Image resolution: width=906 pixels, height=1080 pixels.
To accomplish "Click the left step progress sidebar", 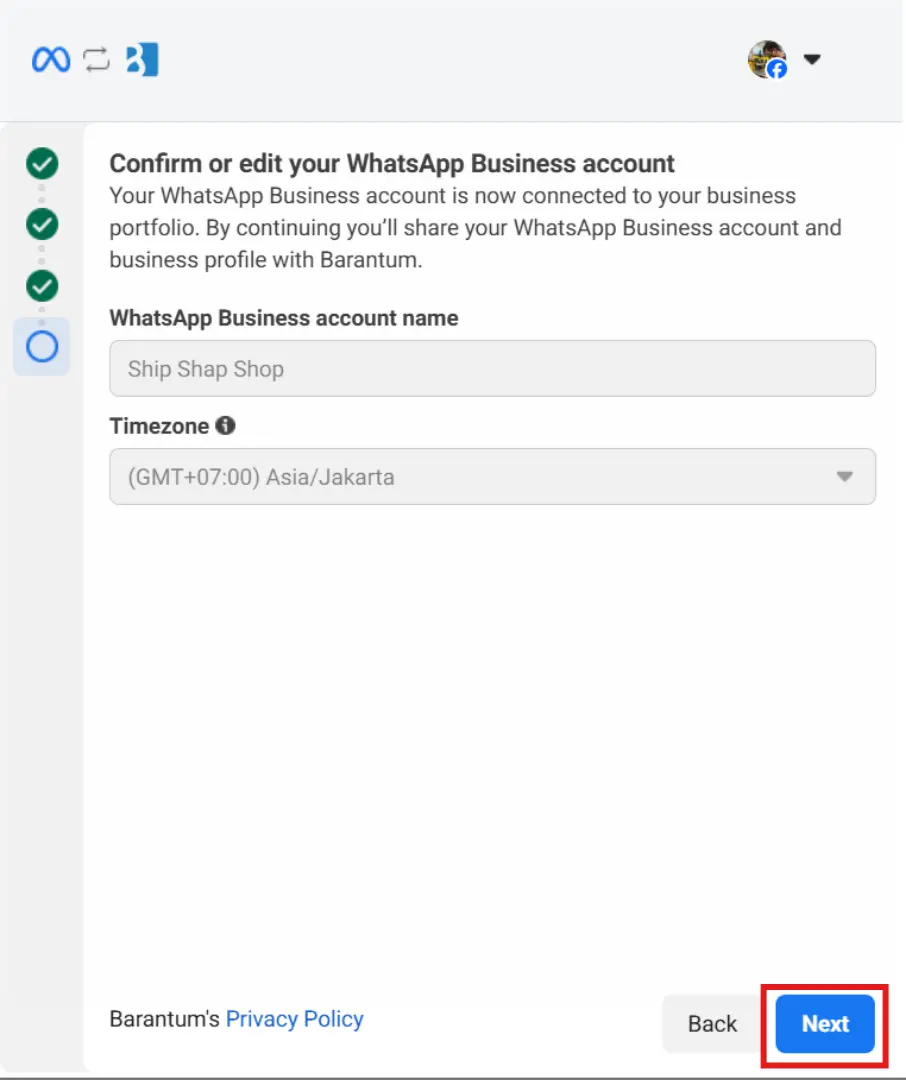I will [41, 600].
